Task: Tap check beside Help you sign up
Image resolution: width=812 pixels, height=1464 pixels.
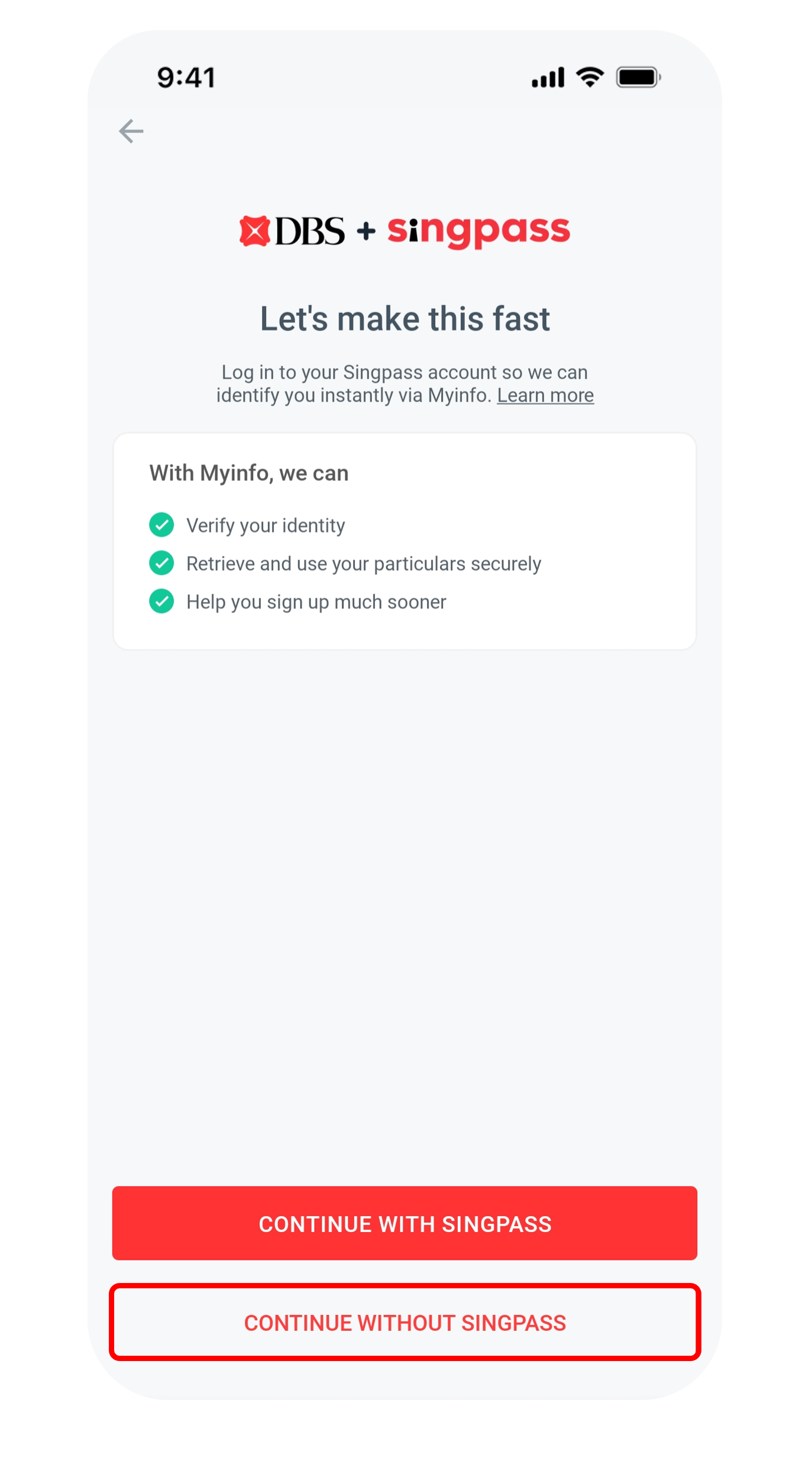Action: point(161,601)
